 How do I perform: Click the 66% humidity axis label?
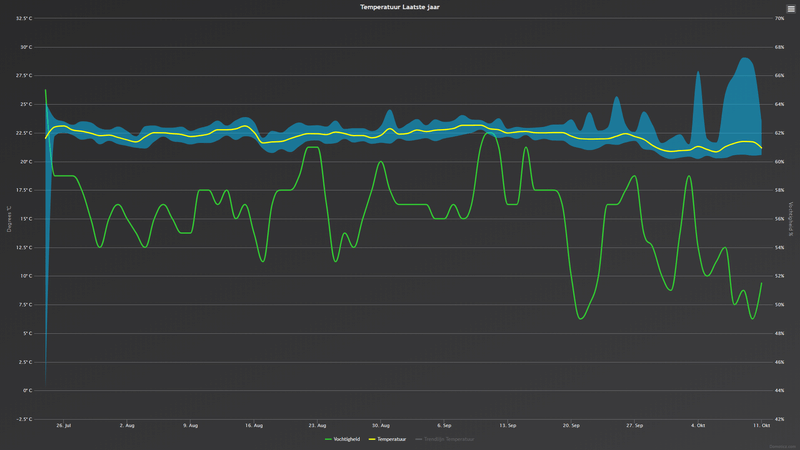[x=780, y=76]
